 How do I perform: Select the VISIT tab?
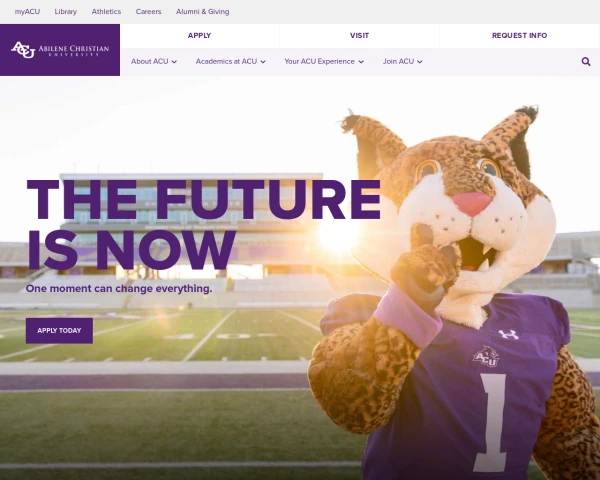click(359, 36)
